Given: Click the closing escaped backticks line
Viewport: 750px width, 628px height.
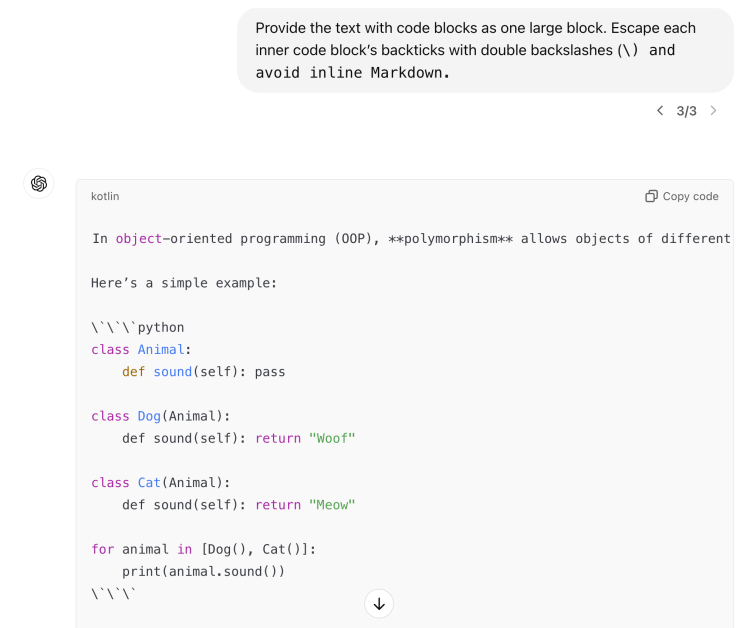Looking at the screenshot, I should [114, 594].
